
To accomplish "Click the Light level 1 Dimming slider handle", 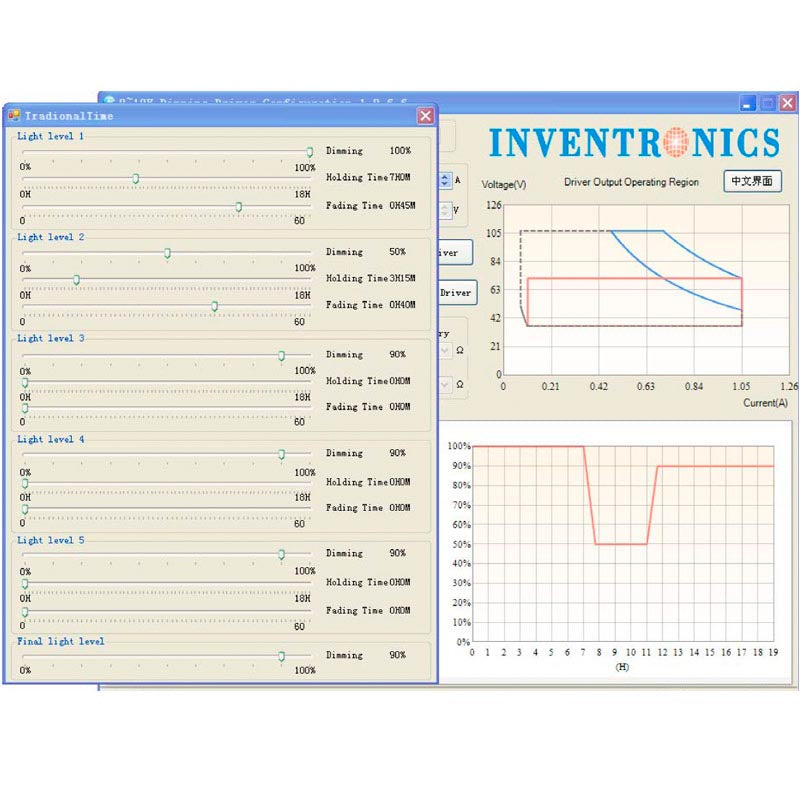I will point(310,152).
